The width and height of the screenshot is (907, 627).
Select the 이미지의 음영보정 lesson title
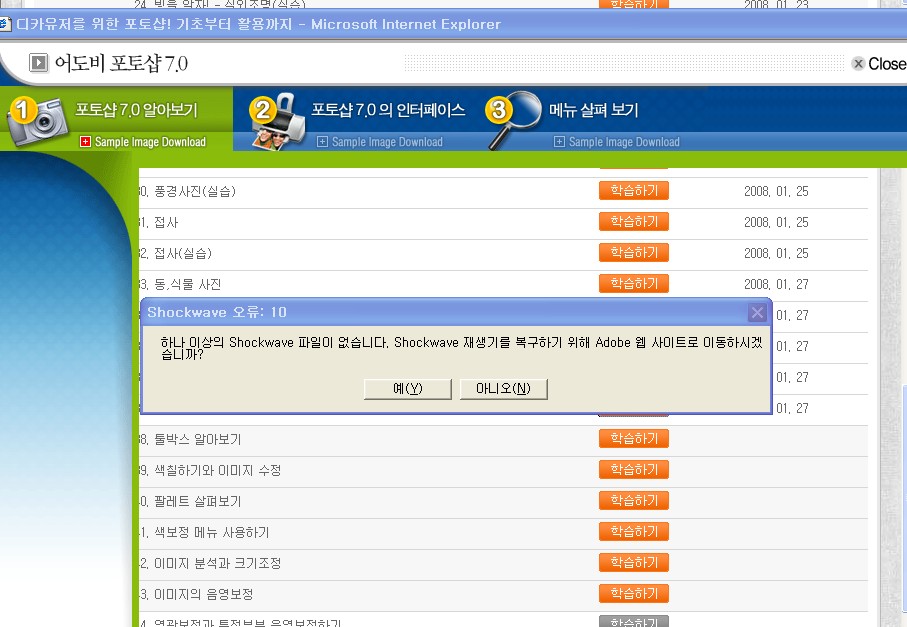[x=204, y=594]
